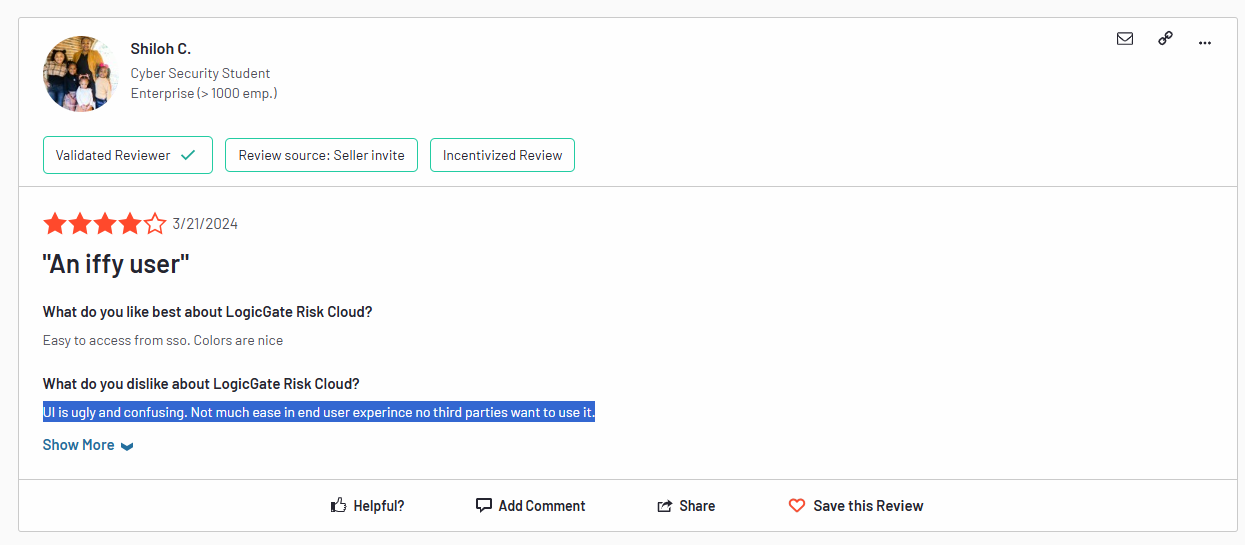This screenshot has width=1245, height=545.
Task: Click the chevron beside Show More
Action: (x=127, y=446)
